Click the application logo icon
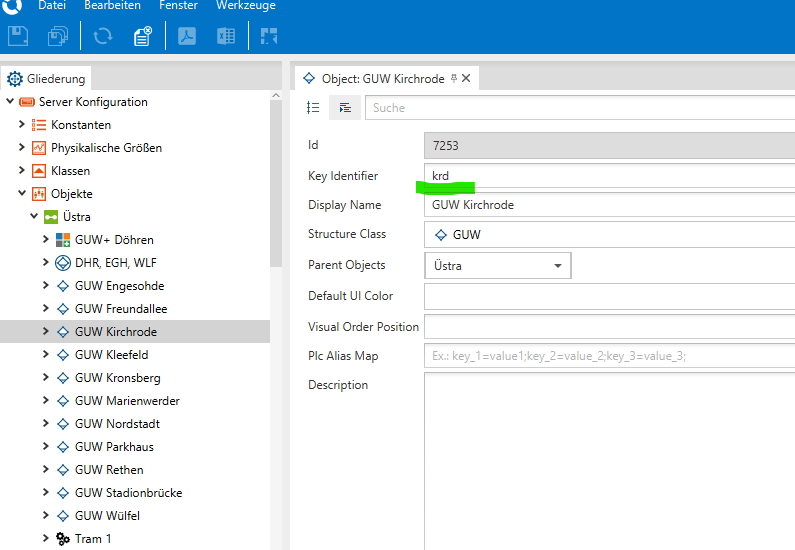 [x=13, y=6]
